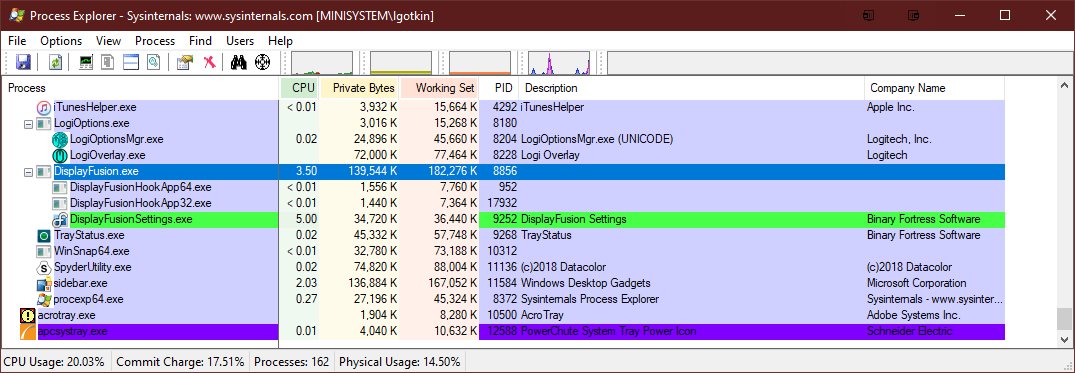Click the 'Adobe Systems Inc.' company cell
Image resolution: width=1075 pixels, height=373 pixels.
[913, 315]
